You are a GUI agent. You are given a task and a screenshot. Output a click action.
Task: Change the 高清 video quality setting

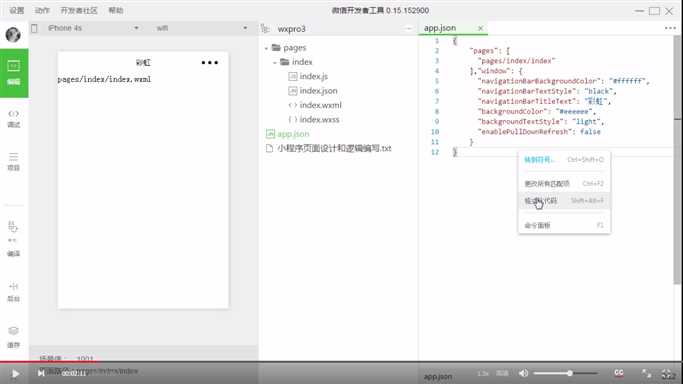(x=502, y=374)
